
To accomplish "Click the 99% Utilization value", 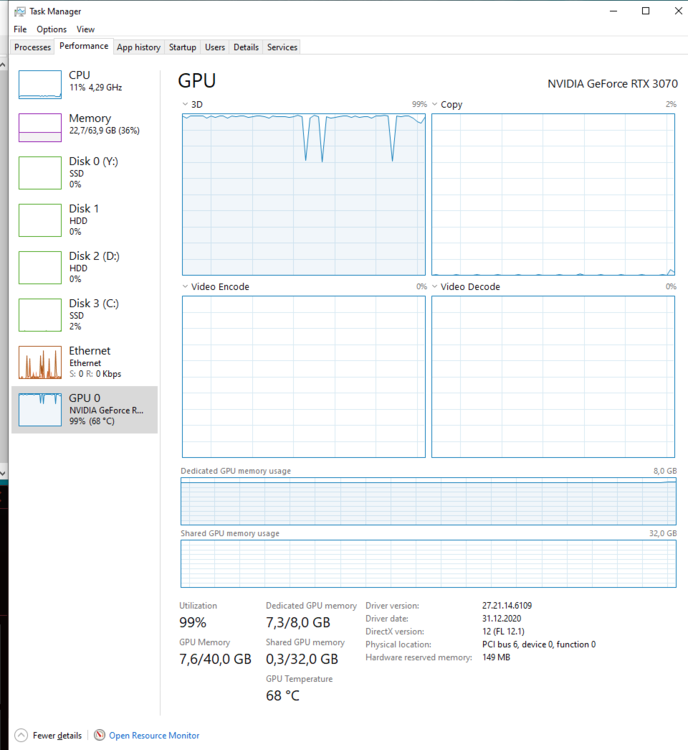I will (x=193, y=622).
